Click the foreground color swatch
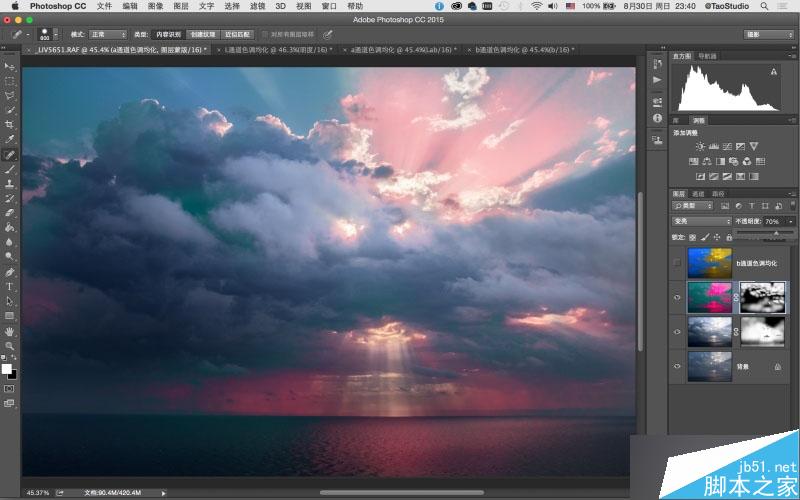 [x=6, y=369]
